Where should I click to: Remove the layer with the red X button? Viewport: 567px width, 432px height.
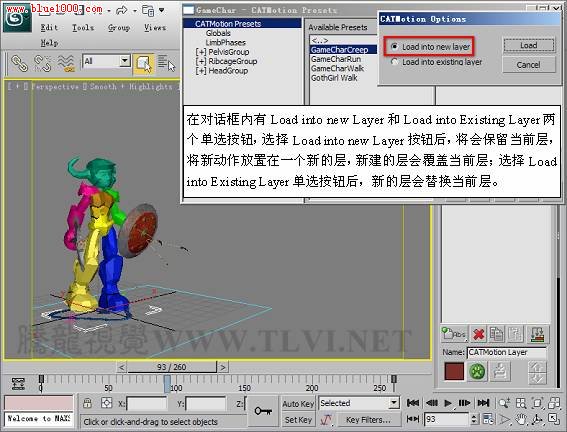pyautogui.click(x=479, y=334)
